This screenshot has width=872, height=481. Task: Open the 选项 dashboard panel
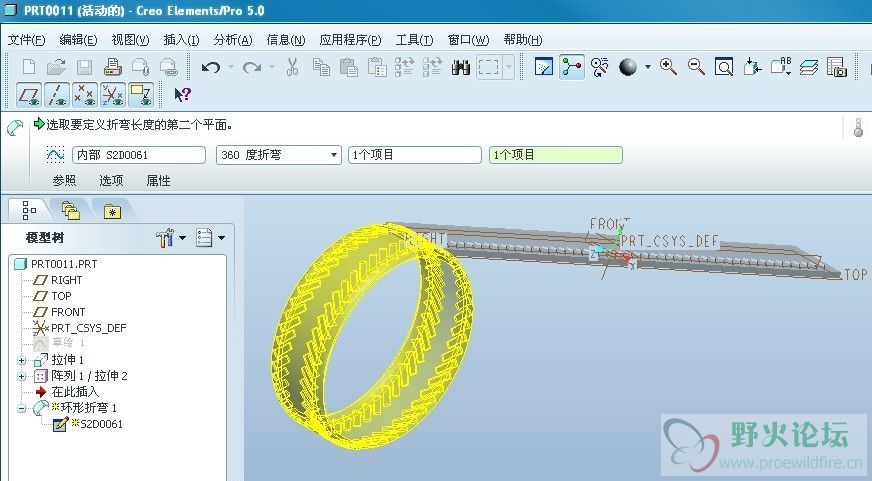pos(111,180)
